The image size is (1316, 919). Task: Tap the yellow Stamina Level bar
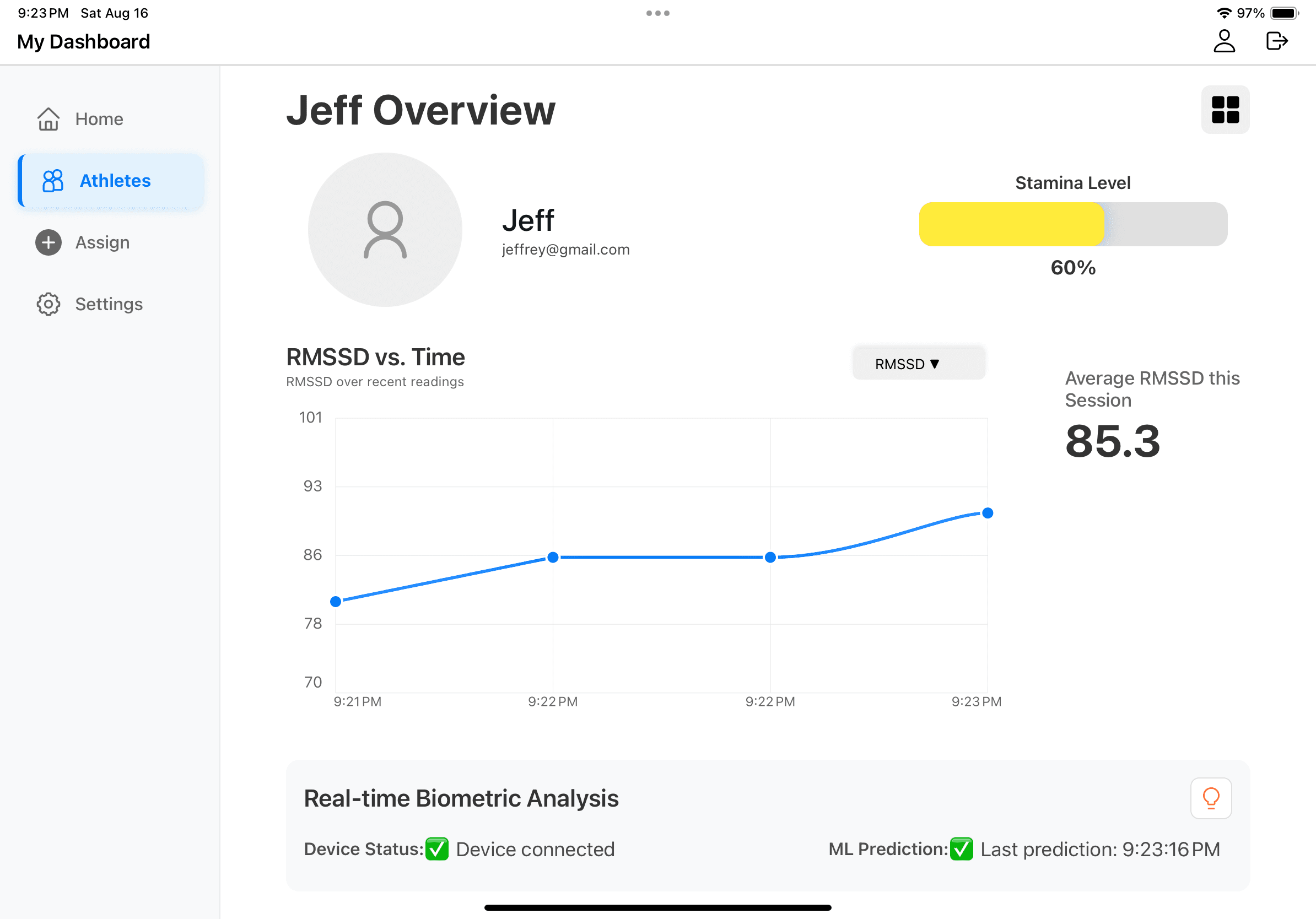click(x=1011, y=224)
